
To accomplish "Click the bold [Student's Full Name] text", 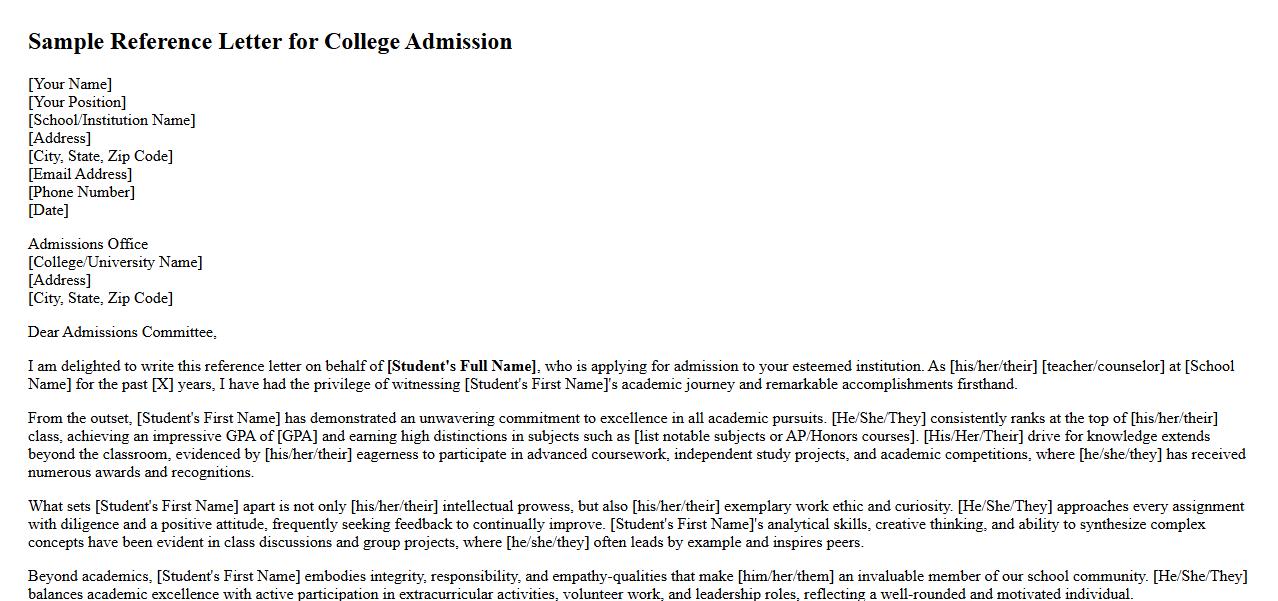I will tap(462, 366).
